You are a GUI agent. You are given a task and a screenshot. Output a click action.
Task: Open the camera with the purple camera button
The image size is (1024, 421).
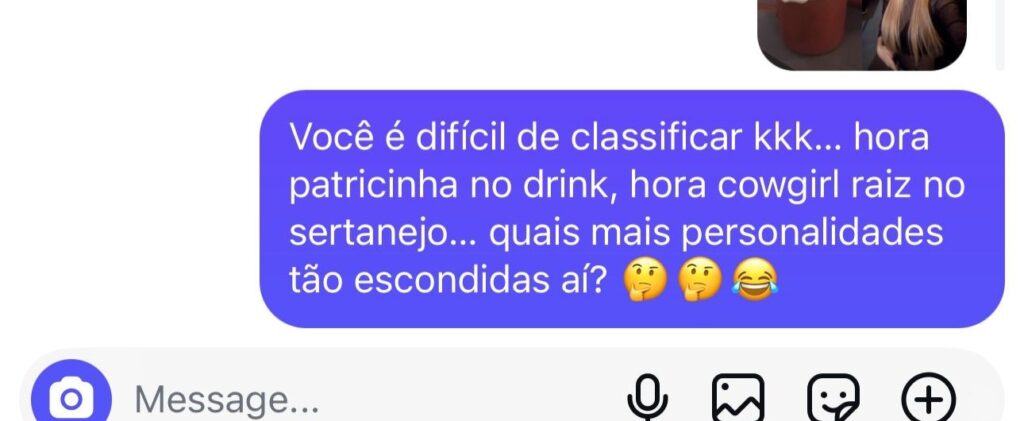pos(71,395)
